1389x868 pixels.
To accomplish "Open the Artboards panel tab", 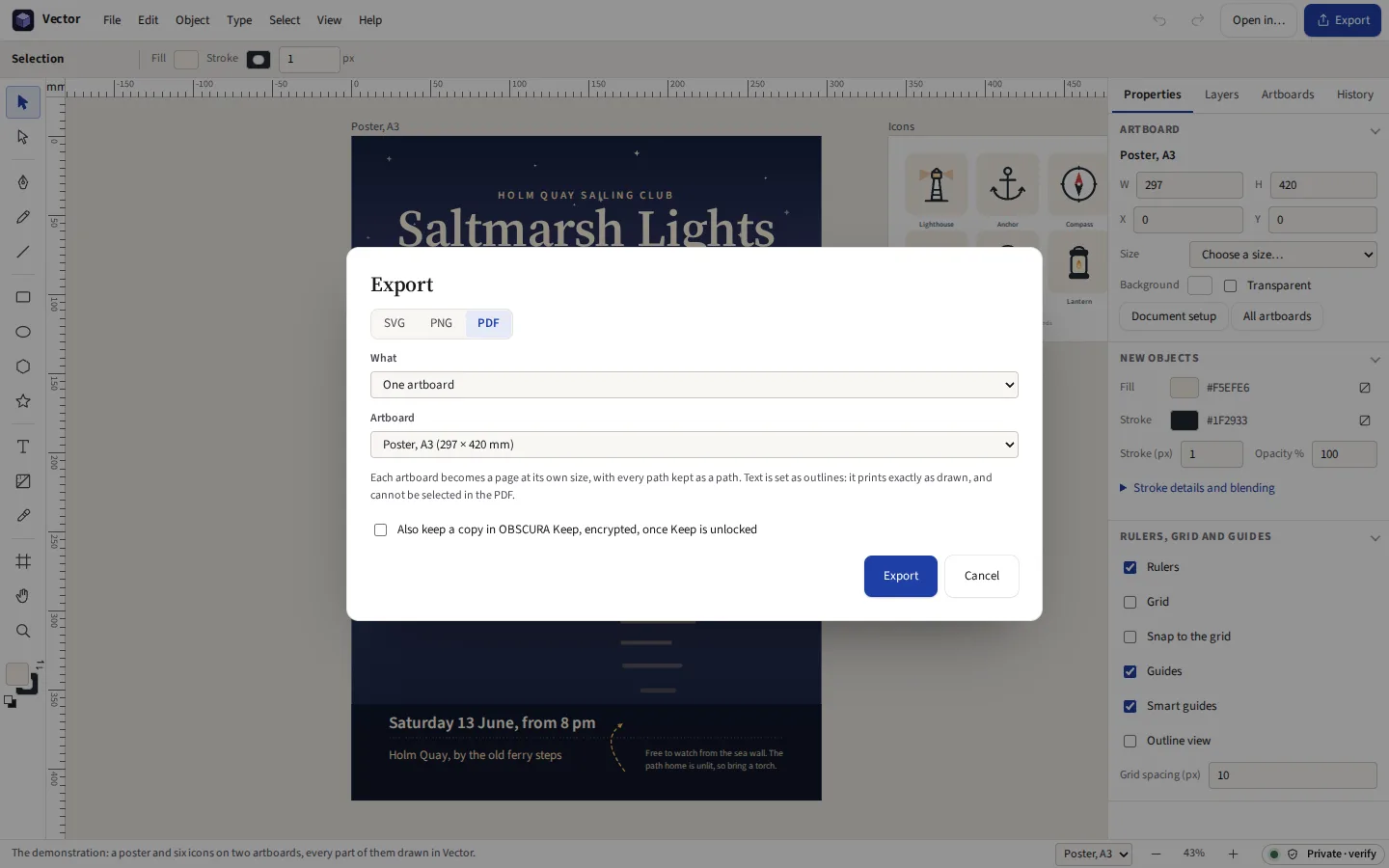I will pos(1288,95).
